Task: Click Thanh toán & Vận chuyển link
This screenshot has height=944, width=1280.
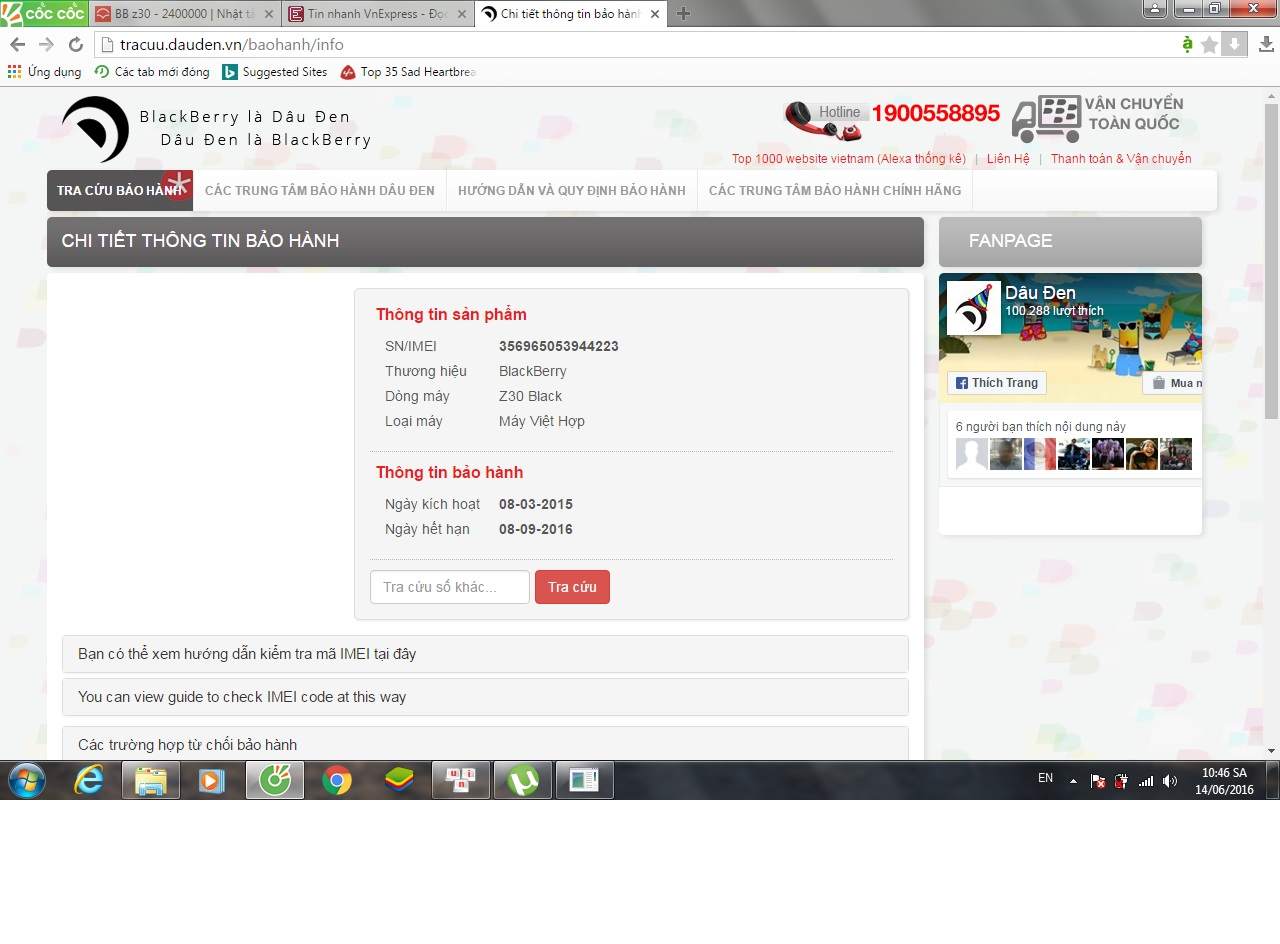Action: coord(1121,159)
